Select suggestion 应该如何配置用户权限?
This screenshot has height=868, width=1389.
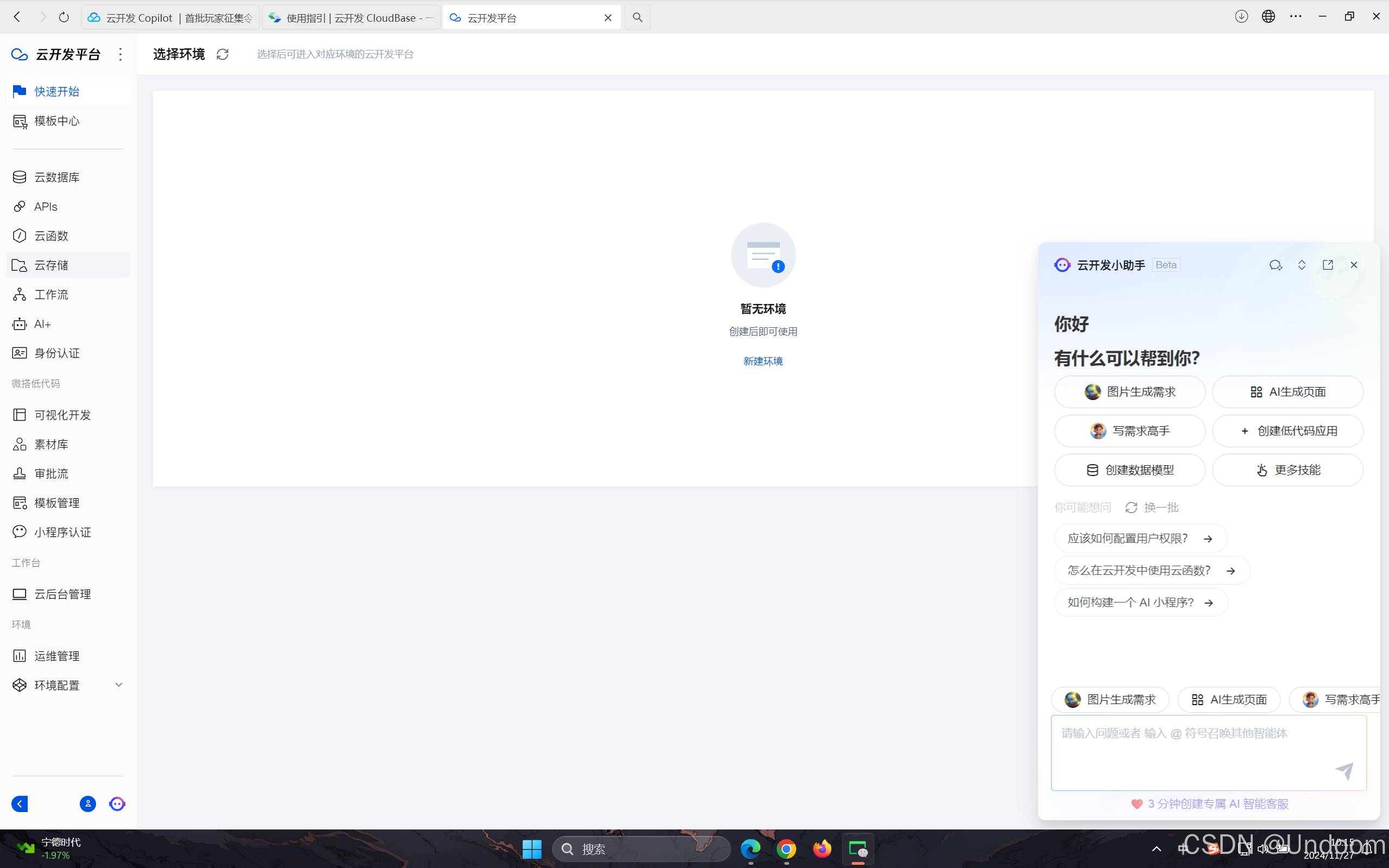[x=1140, y=538]
